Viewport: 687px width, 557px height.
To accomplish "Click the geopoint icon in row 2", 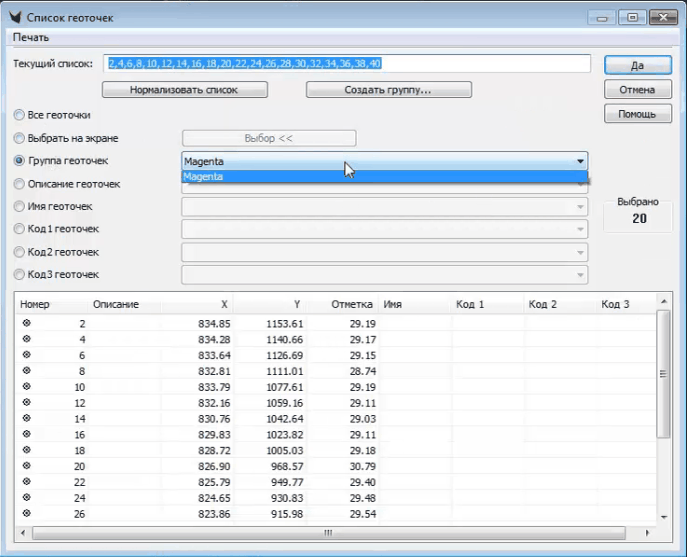I will click(27, 323).
